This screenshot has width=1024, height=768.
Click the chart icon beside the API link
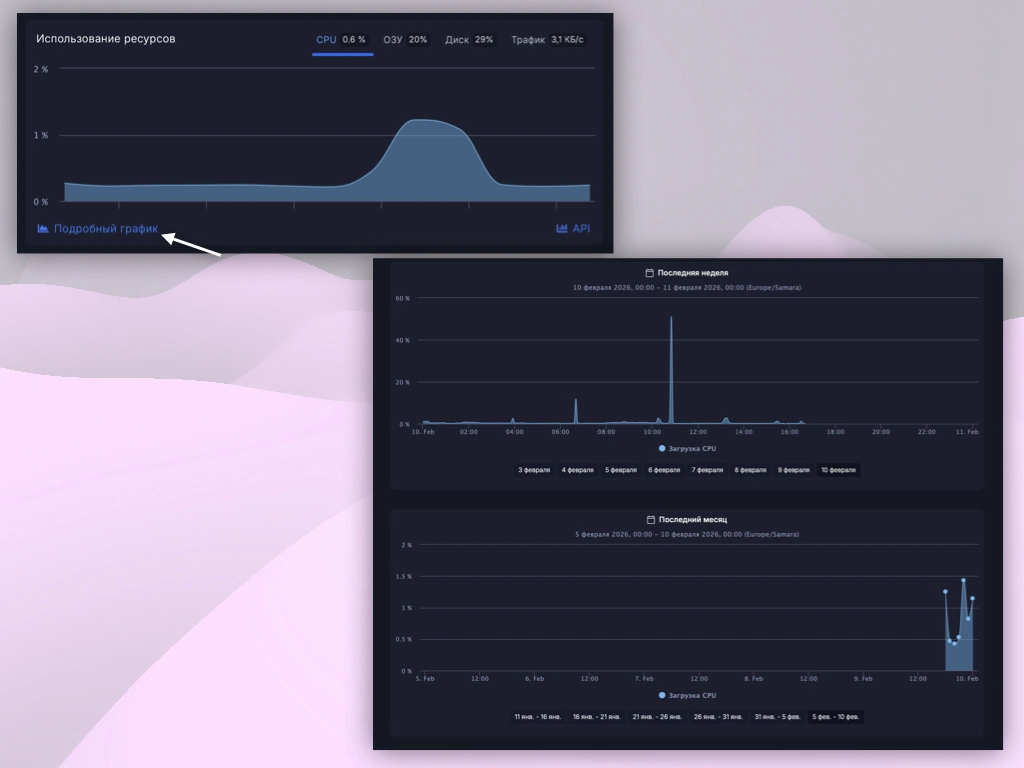pos(561,228)
